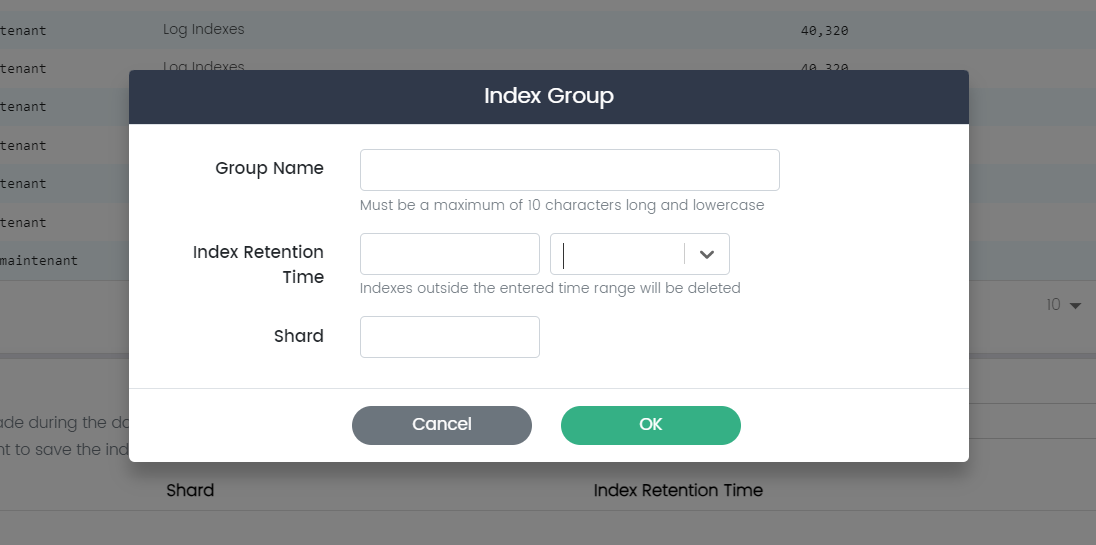
Task: Open the page size dropdown showing 10
Action: [x=1063, y=305]
